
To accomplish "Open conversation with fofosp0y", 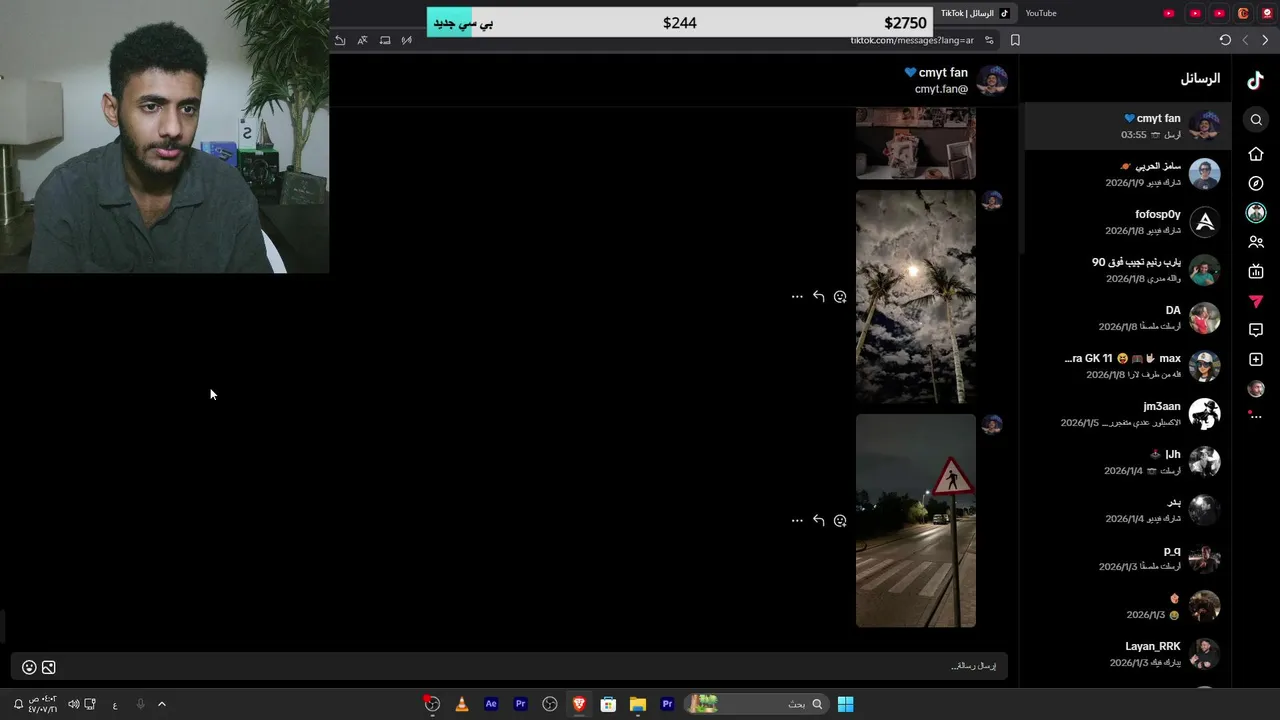I will pyautogui.click(x=1127, y=222).
